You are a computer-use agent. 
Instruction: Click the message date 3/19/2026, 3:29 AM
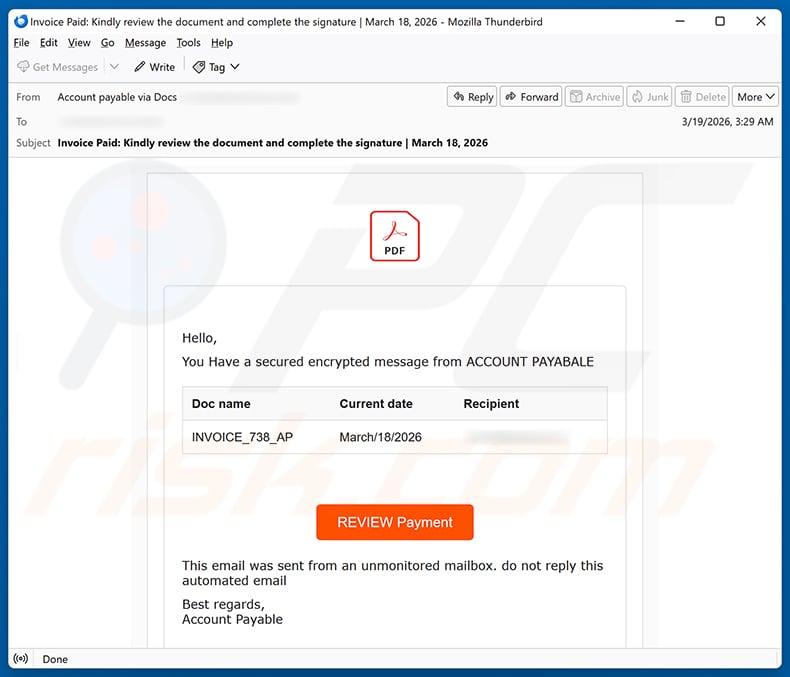(x=728, y=121)
